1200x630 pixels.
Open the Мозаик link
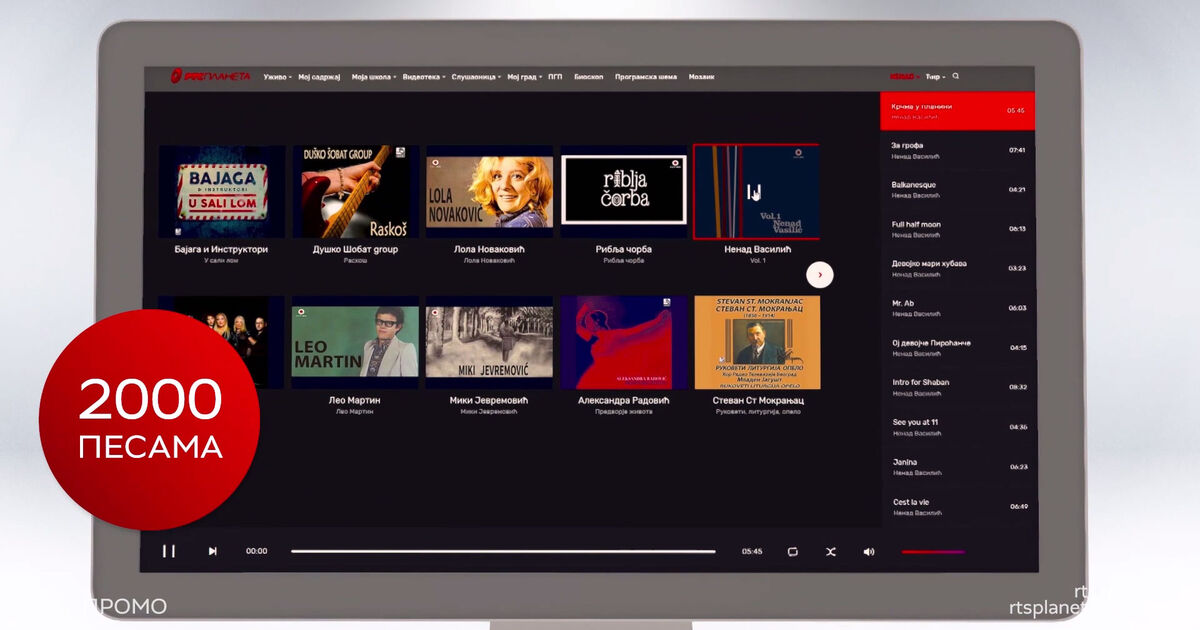(701, 77)
